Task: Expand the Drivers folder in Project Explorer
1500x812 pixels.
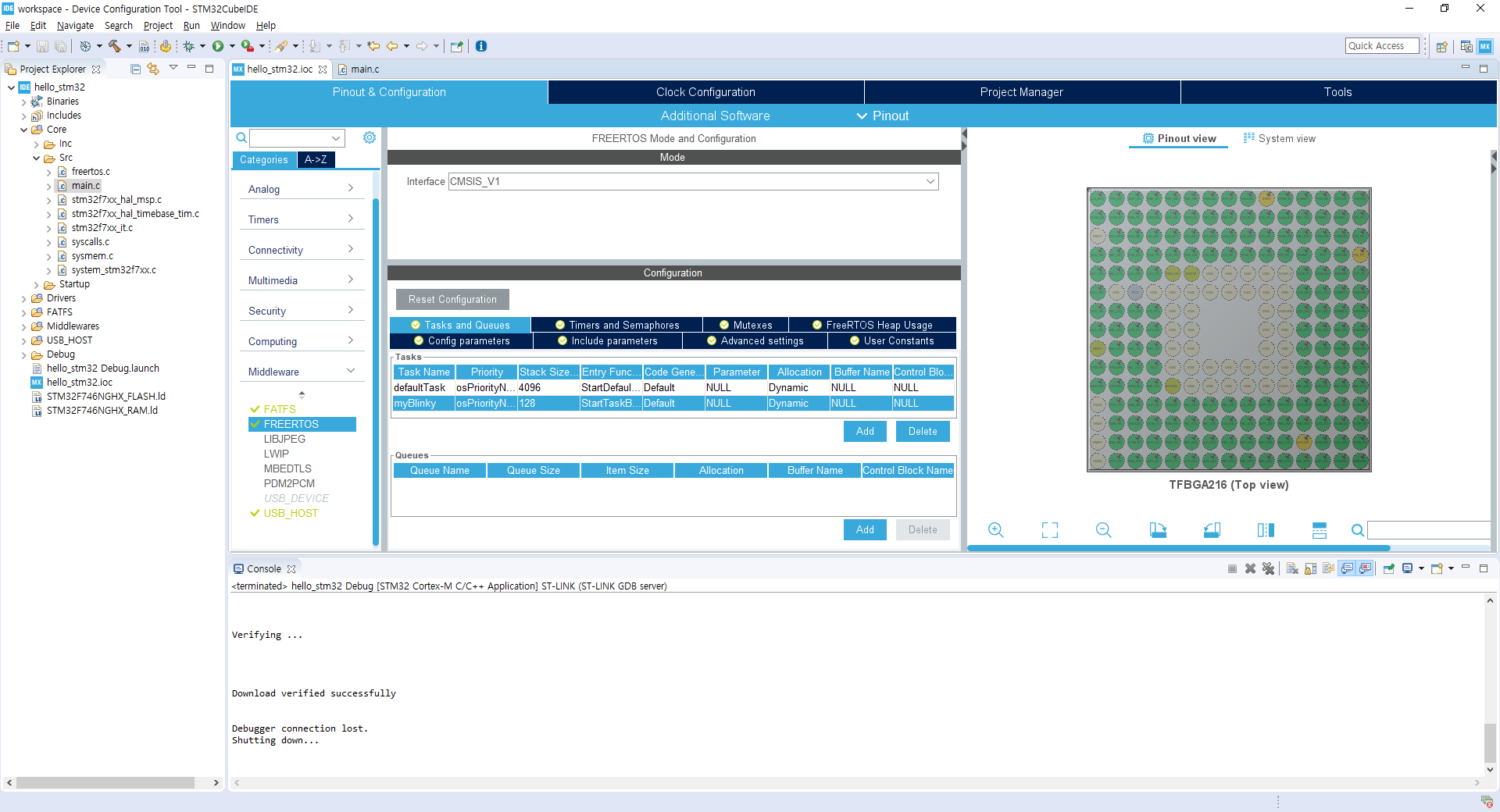Action: 24,298
